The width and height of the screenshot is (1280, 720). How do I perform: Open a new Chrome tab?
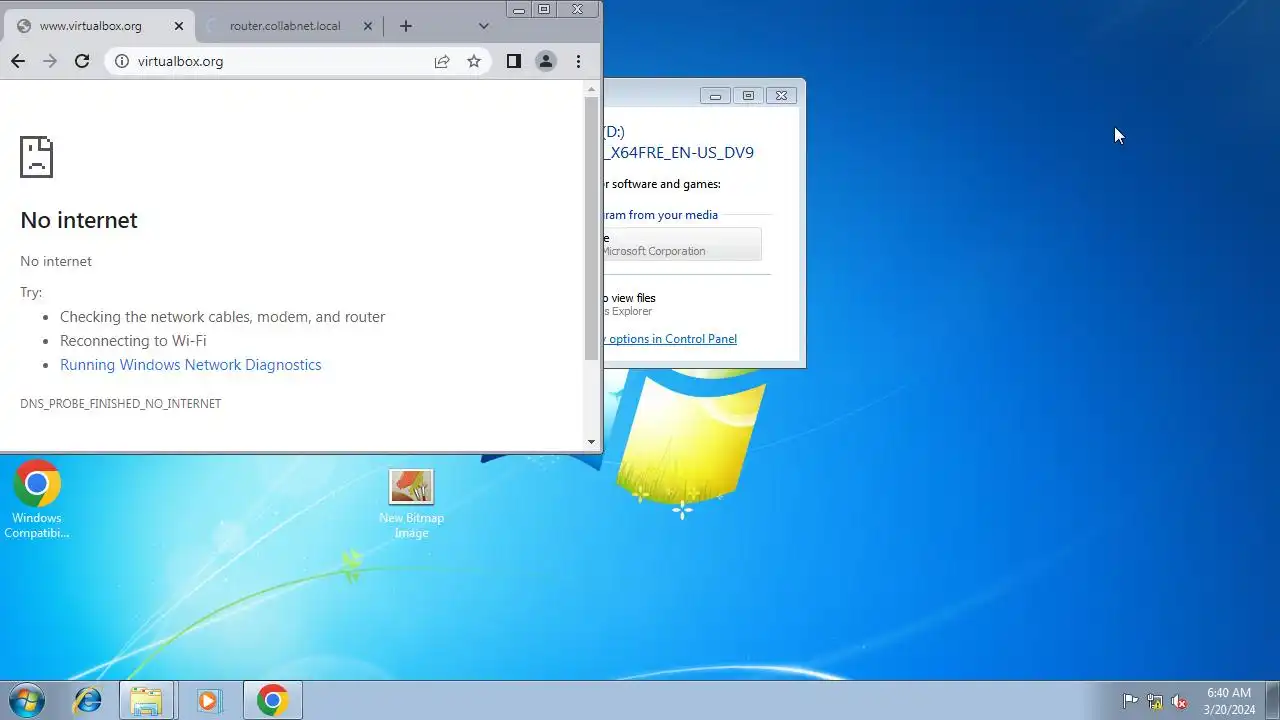point(405,26)
